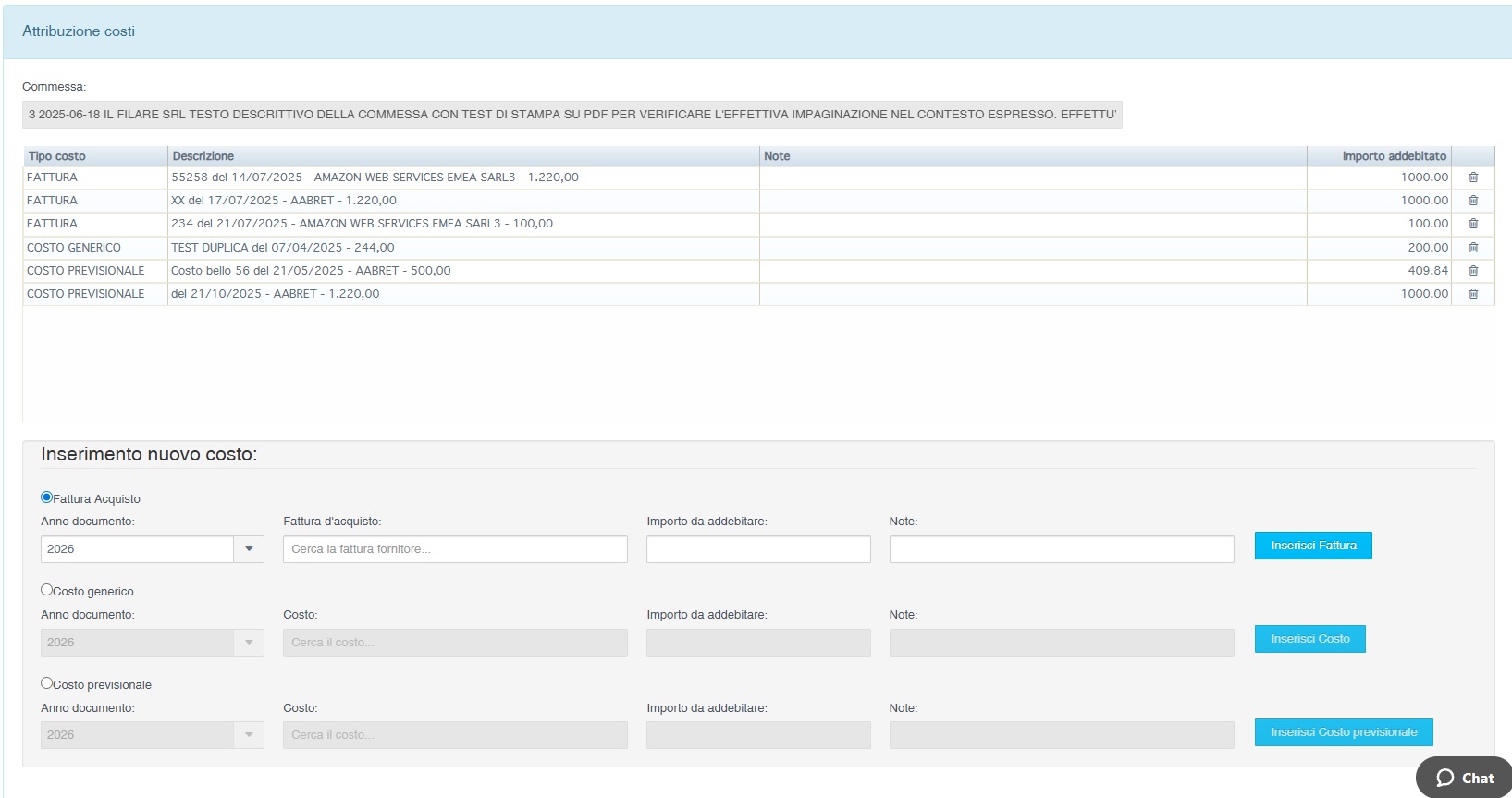Focus the Cerca la fattura fornitore field
Screen dimensions: 1512x798
click(x=455, y=549)
